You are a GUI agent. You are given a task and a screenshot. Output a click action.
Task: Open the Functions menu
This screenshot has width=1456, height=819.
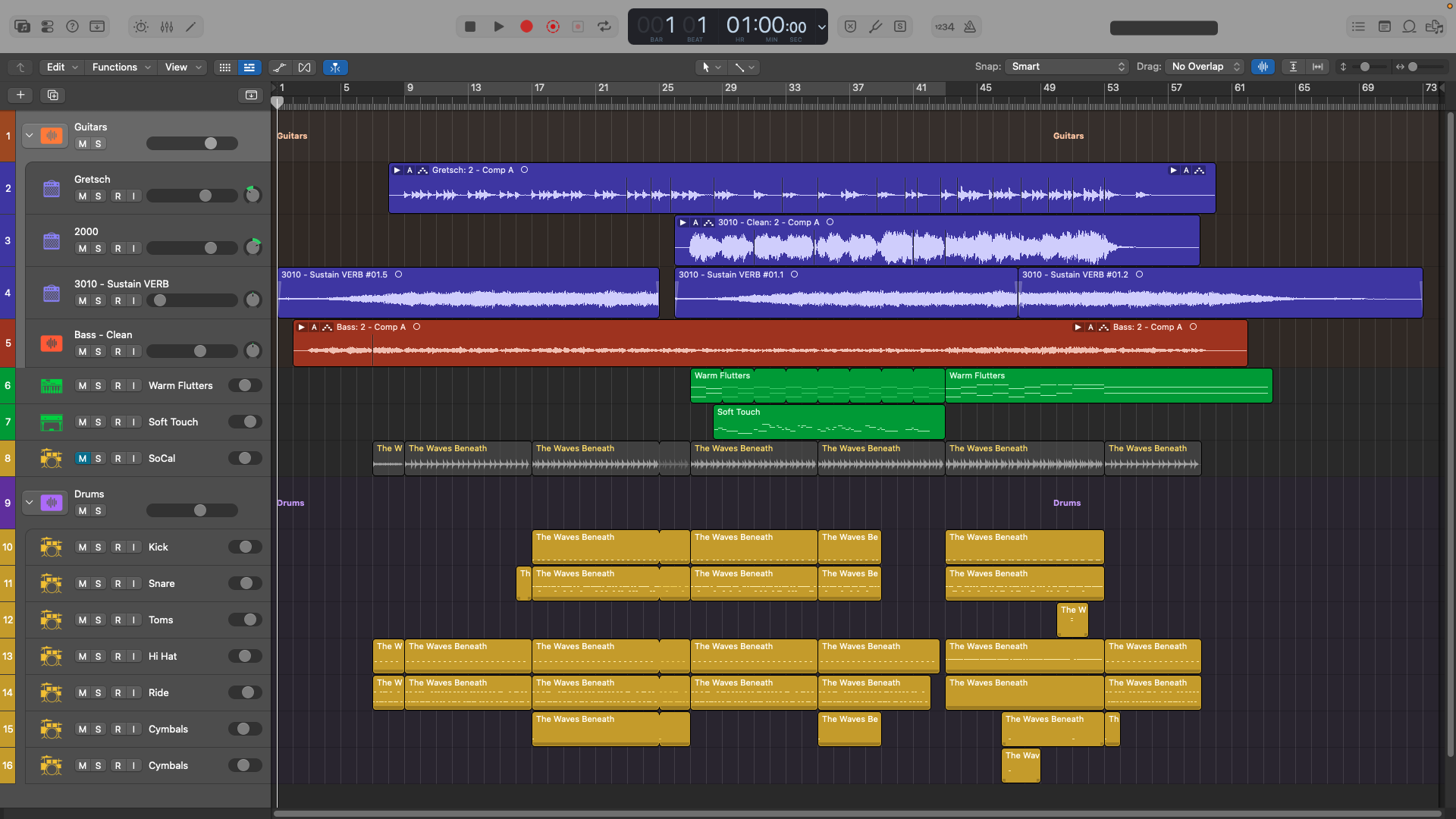[x=121, y=67]
